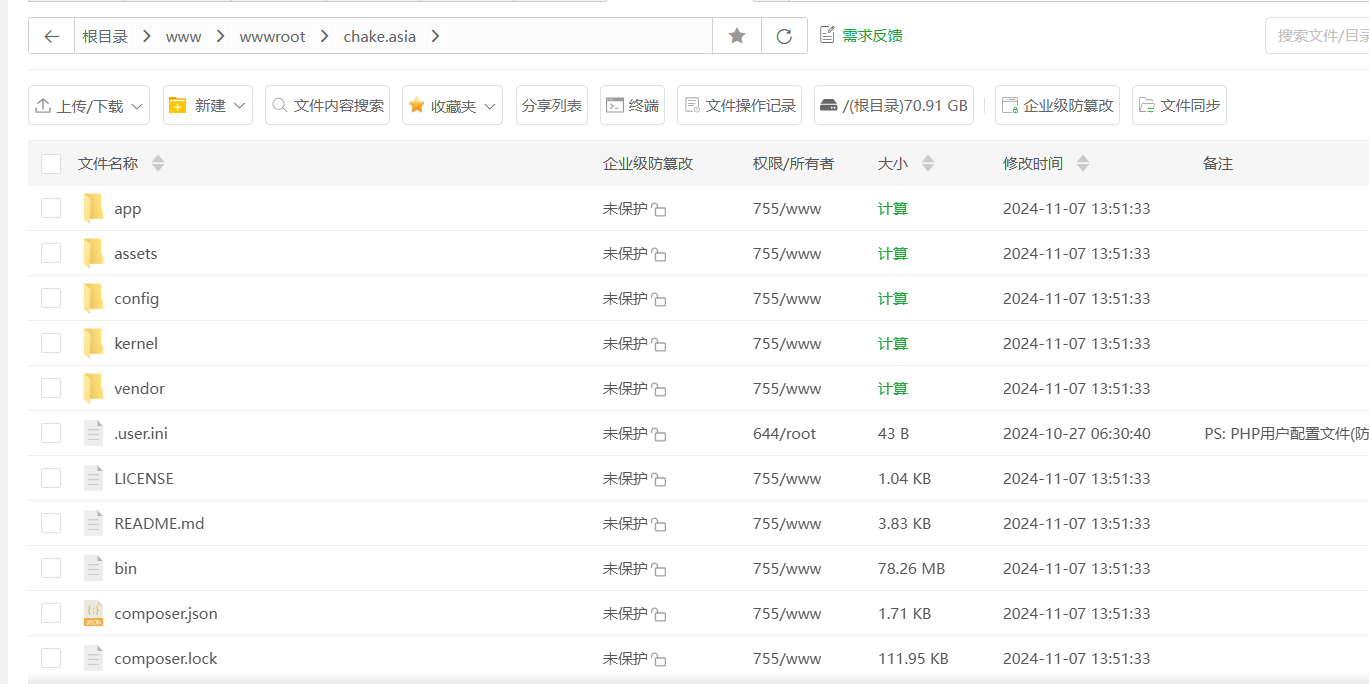Viewport: 1369px width, 684px height.
Task: Click the star bookmark icon in path bar
Action: 737,36
